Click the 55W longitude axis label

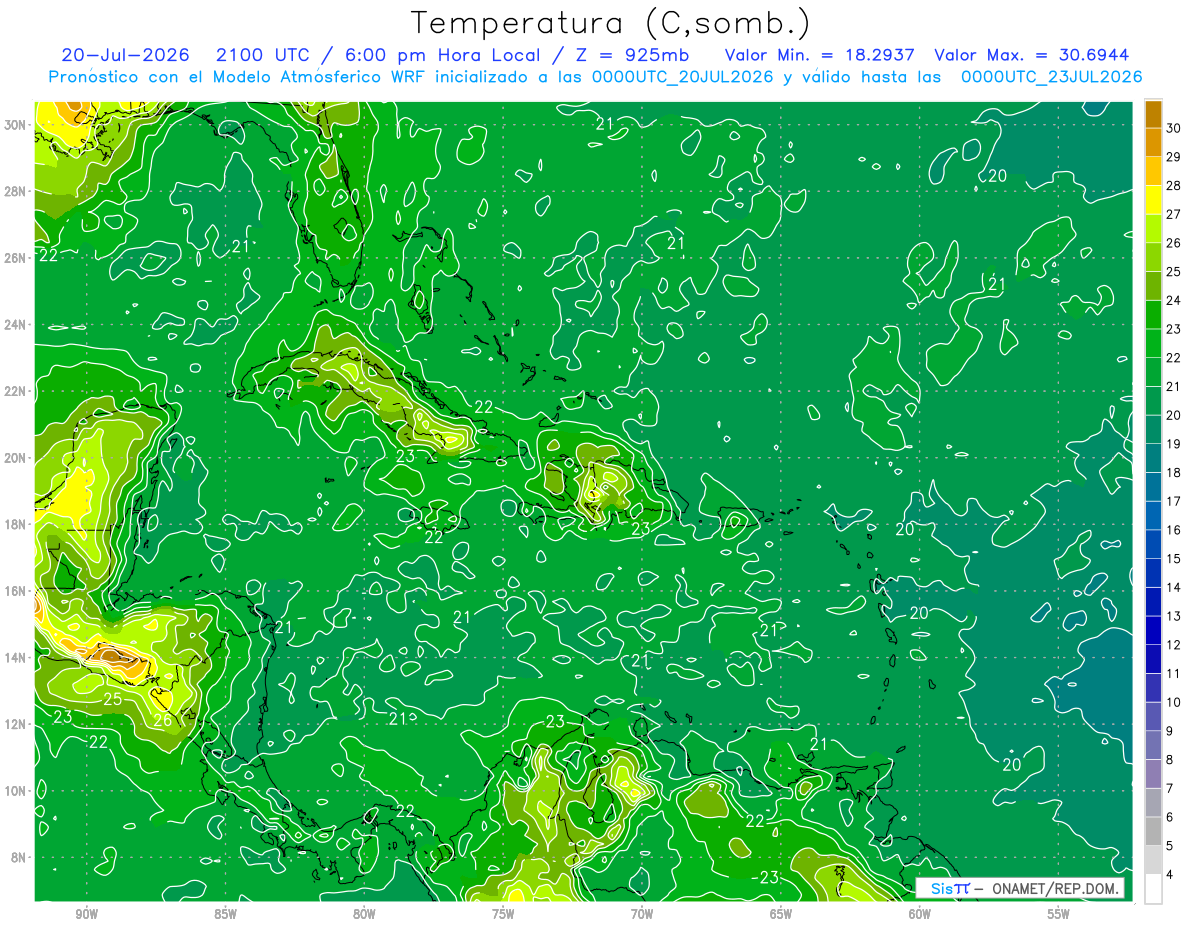[x=1059, y=914]
